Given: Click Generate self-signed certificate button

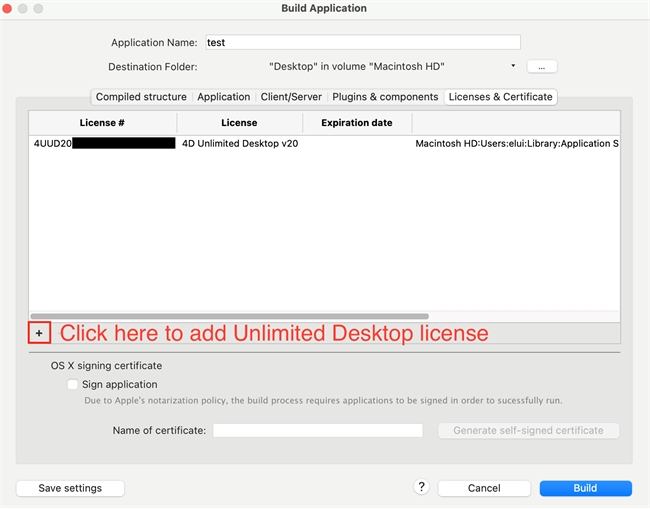Looking at the screenshot, I should click(528, 430).
